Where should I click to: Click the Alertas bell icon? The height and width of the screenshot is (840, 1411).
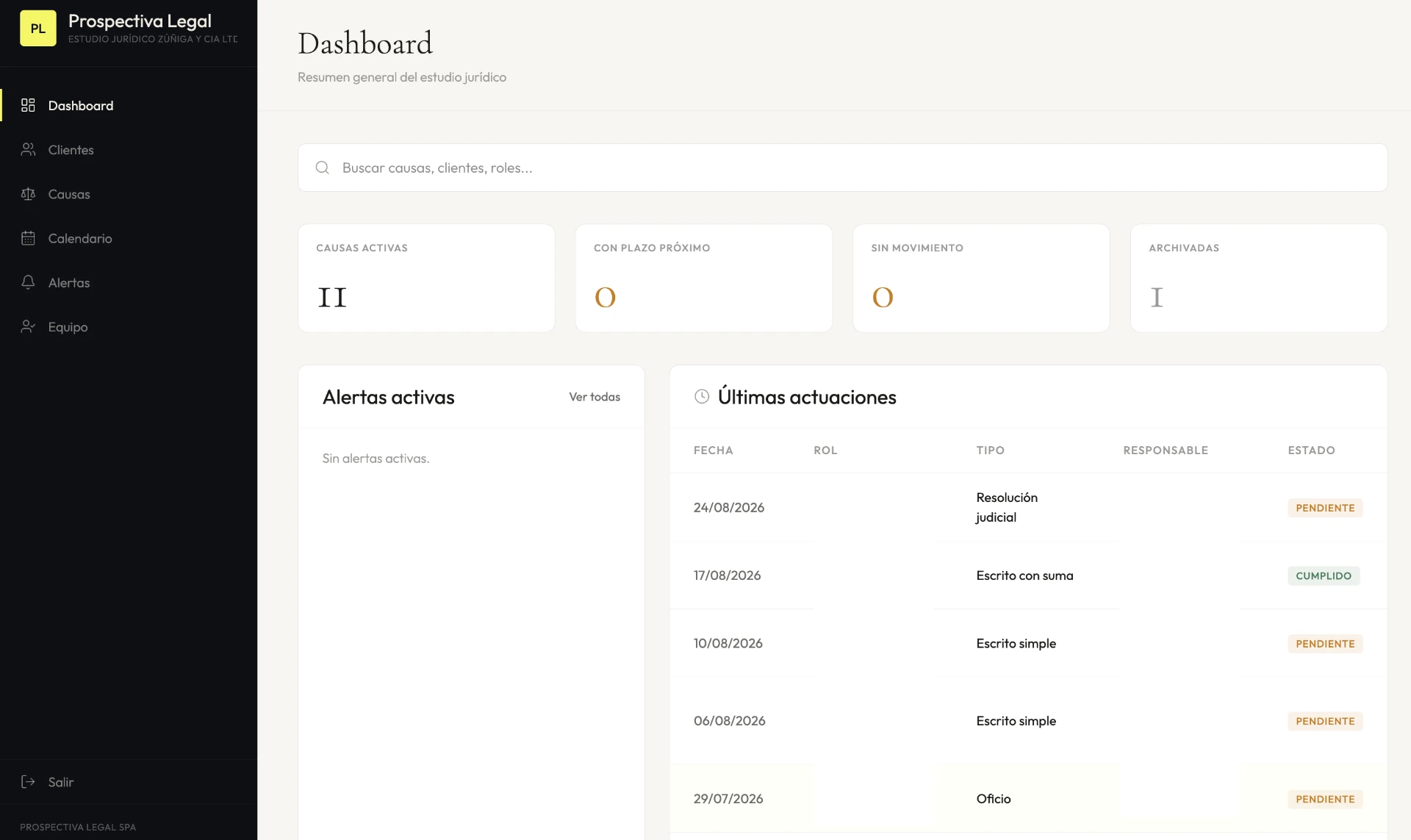point(28,282)
